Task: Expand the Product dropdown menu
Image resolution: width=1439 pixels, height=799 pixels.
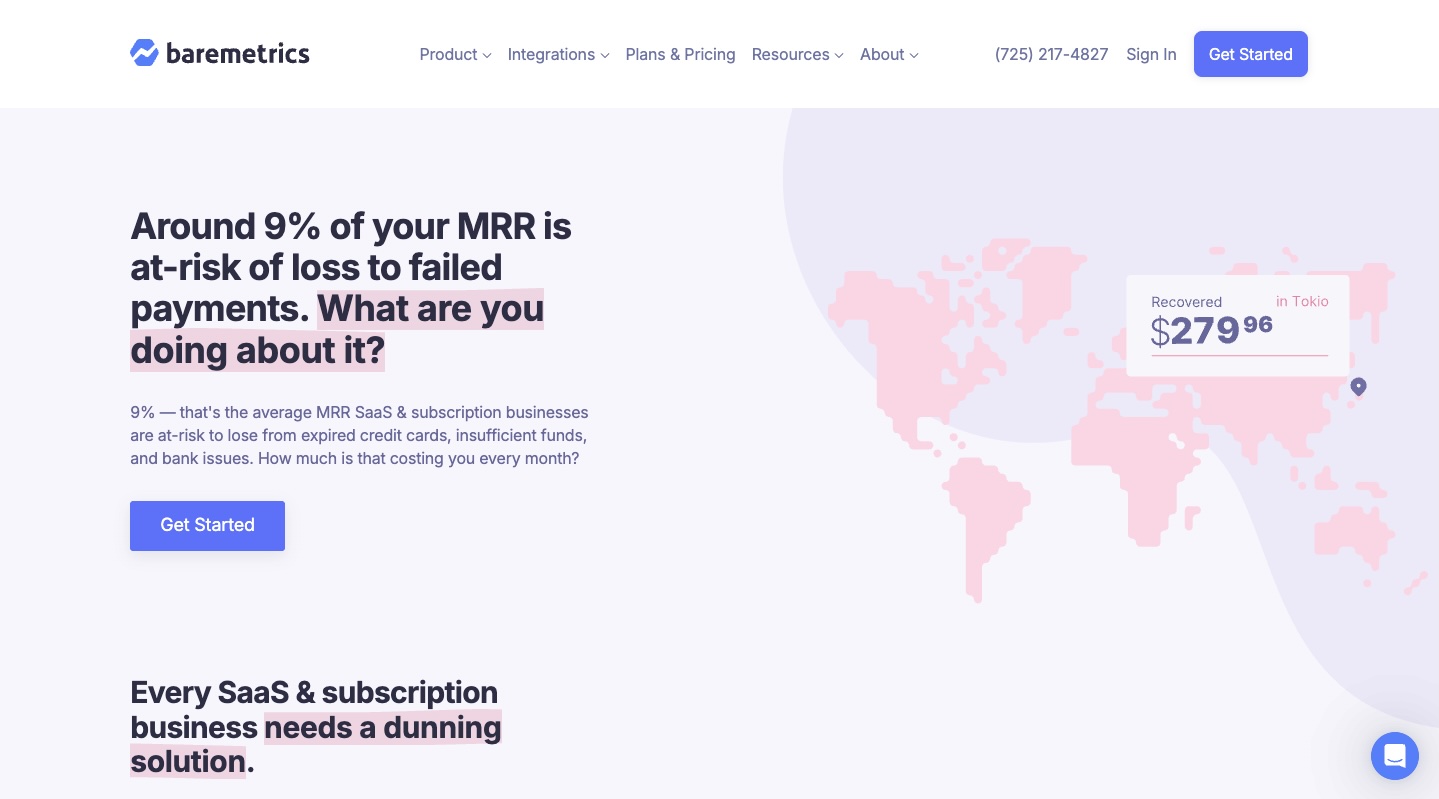Action: (455, 54)
